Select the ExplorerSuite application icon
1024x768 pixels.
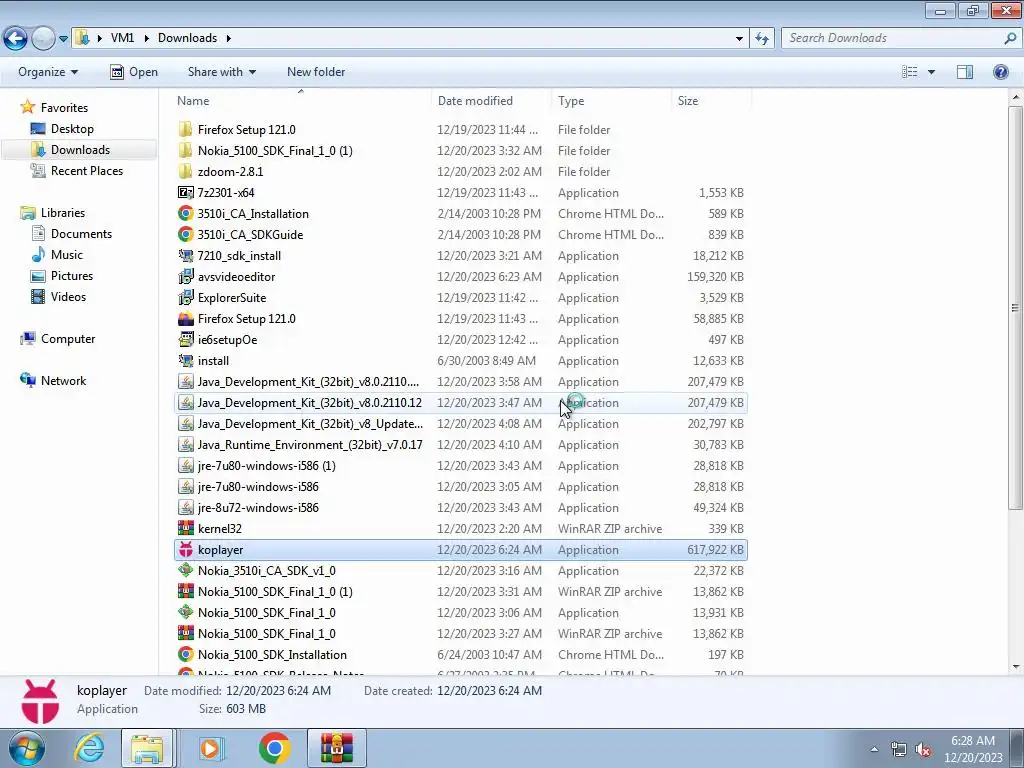185,298
